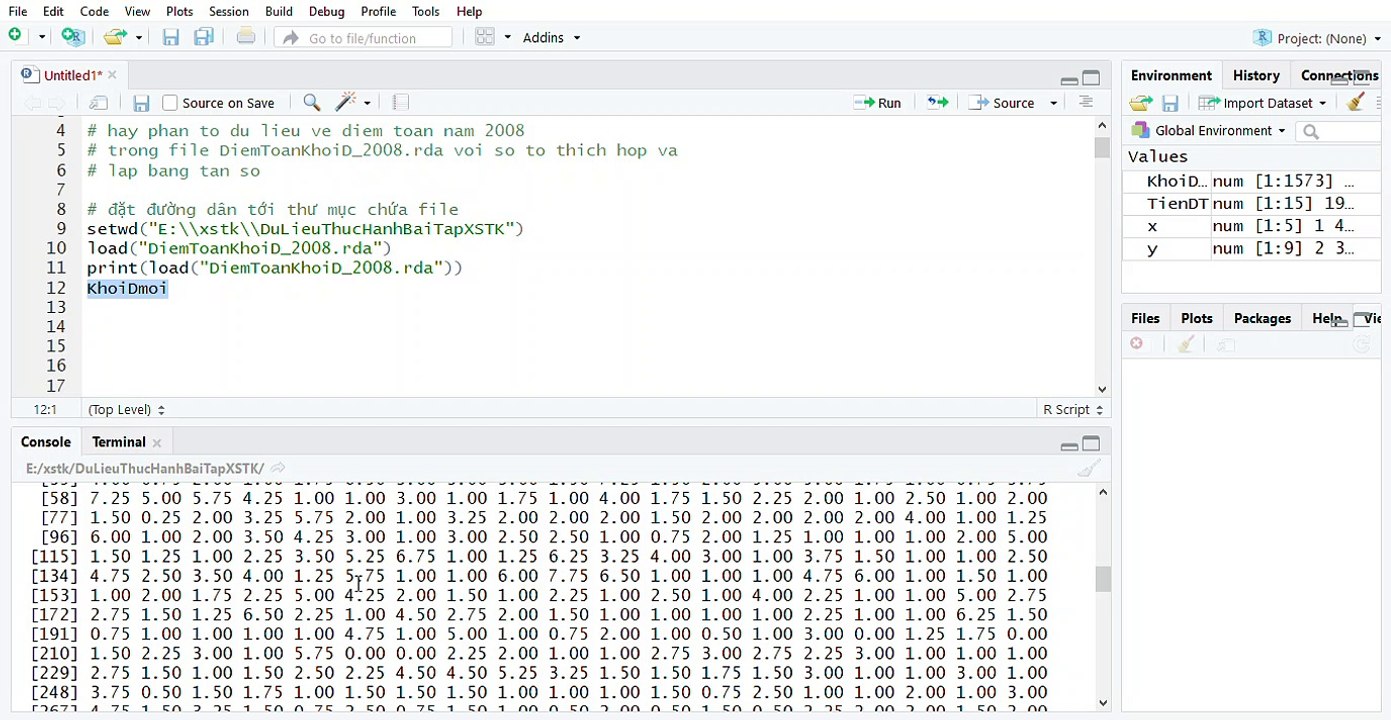Screen dimensions: 1391x720
Task: Re-run the previous code region
Action: pyautogui.click(x=938, y=103)
